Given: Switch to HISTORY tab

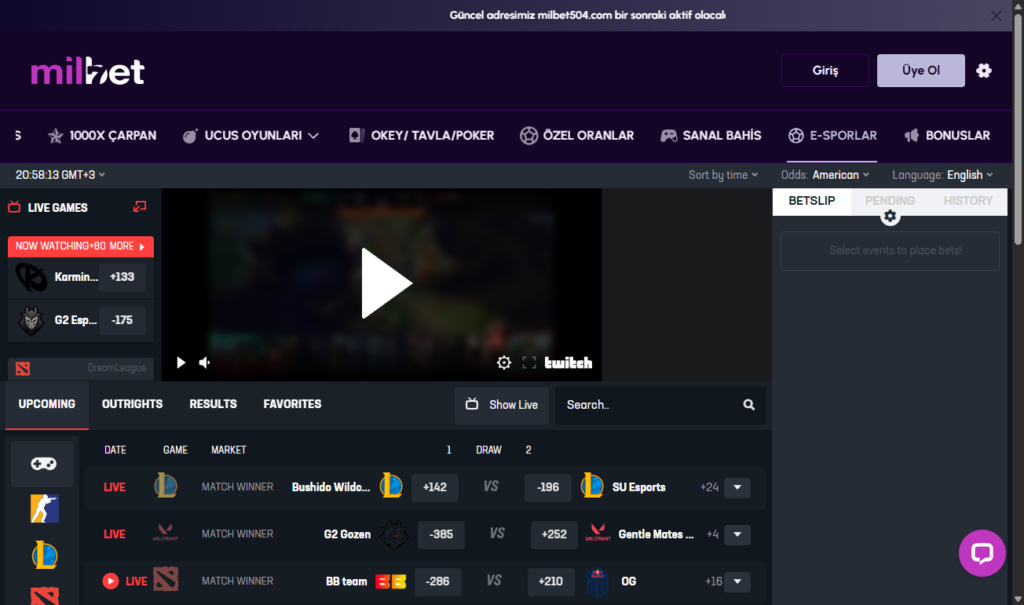Looking at the screenshot, I should (968, 201).
